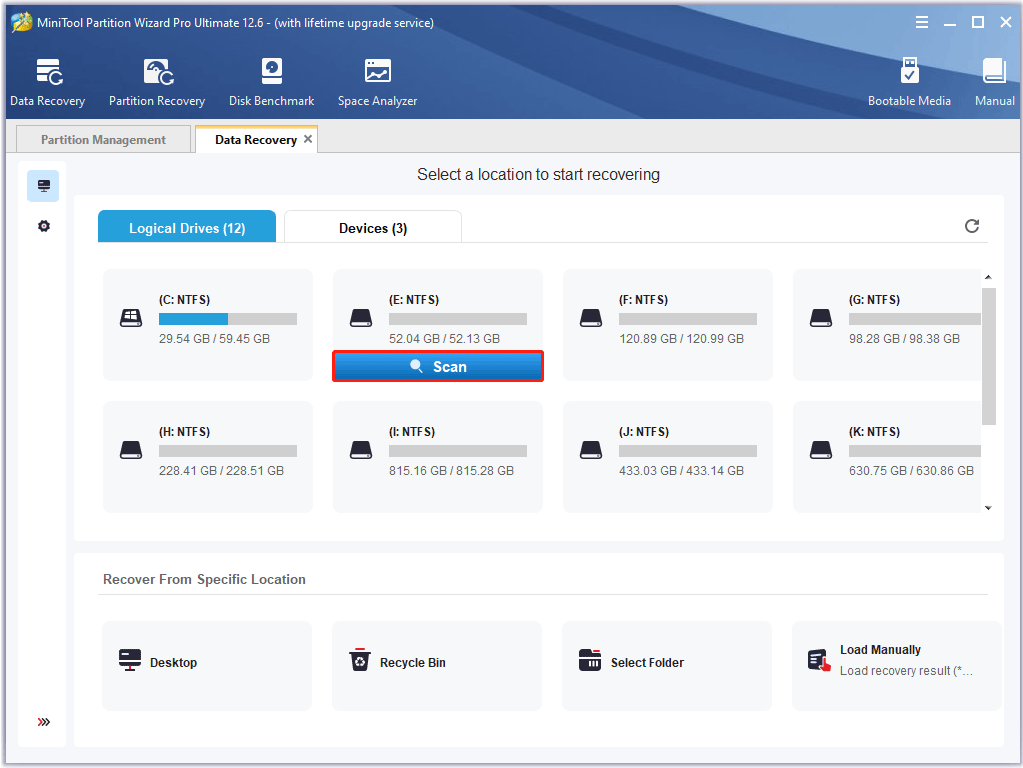The width and height of the screenshot is (1023, 768).
Task: Click the 228.41 GB / 228.51 GB text
Action: (221, 470)
